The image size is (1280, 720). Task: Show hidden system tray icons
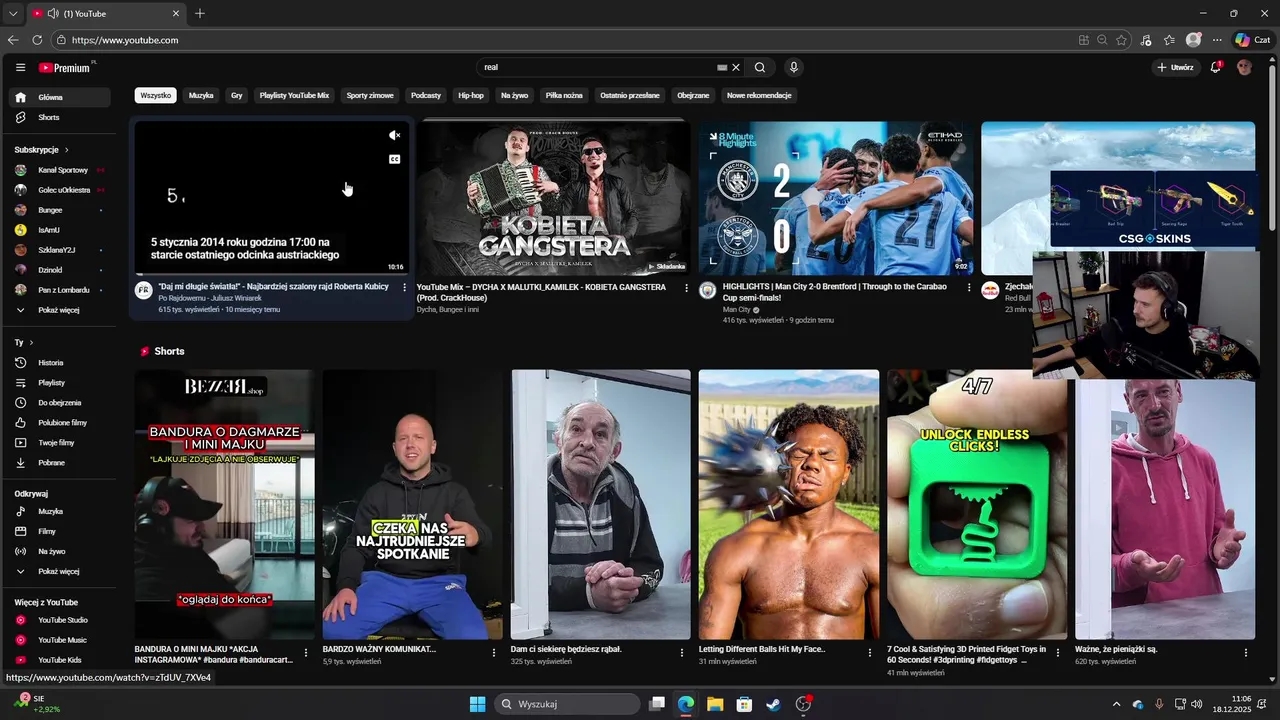(1117, 704)
